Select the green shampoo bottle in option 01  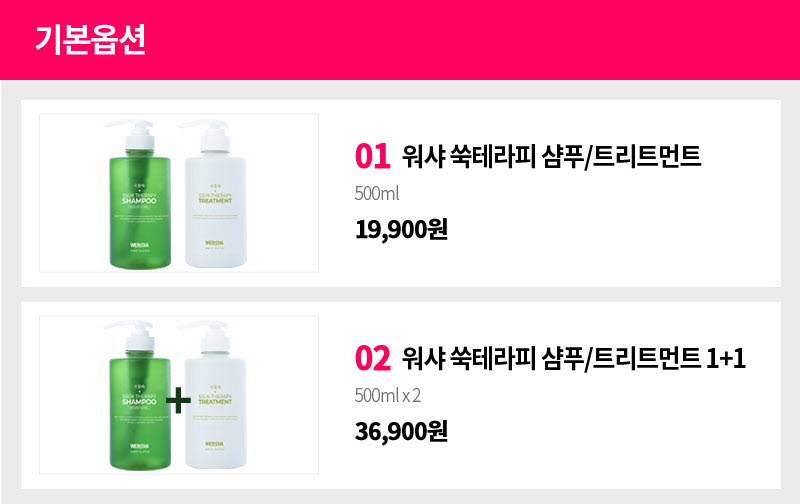pyautogui.click(x=139, y=194)
